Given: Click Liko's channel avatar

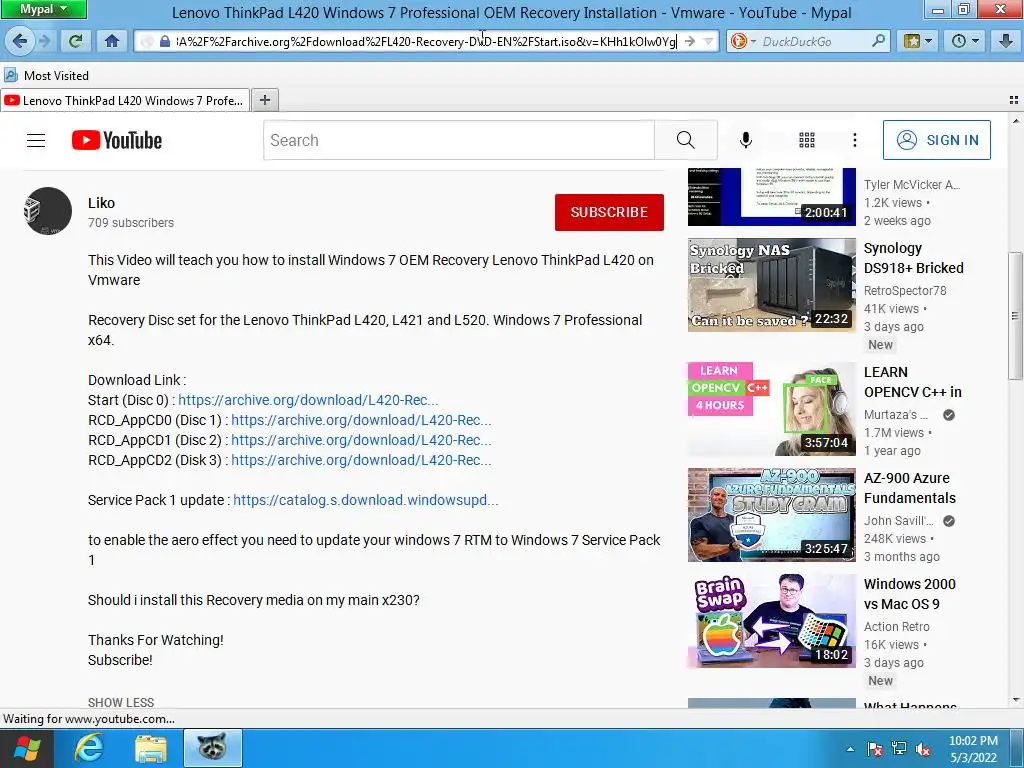Looking at the screenshot, I should pyautogui.click(x=48, y=211).
